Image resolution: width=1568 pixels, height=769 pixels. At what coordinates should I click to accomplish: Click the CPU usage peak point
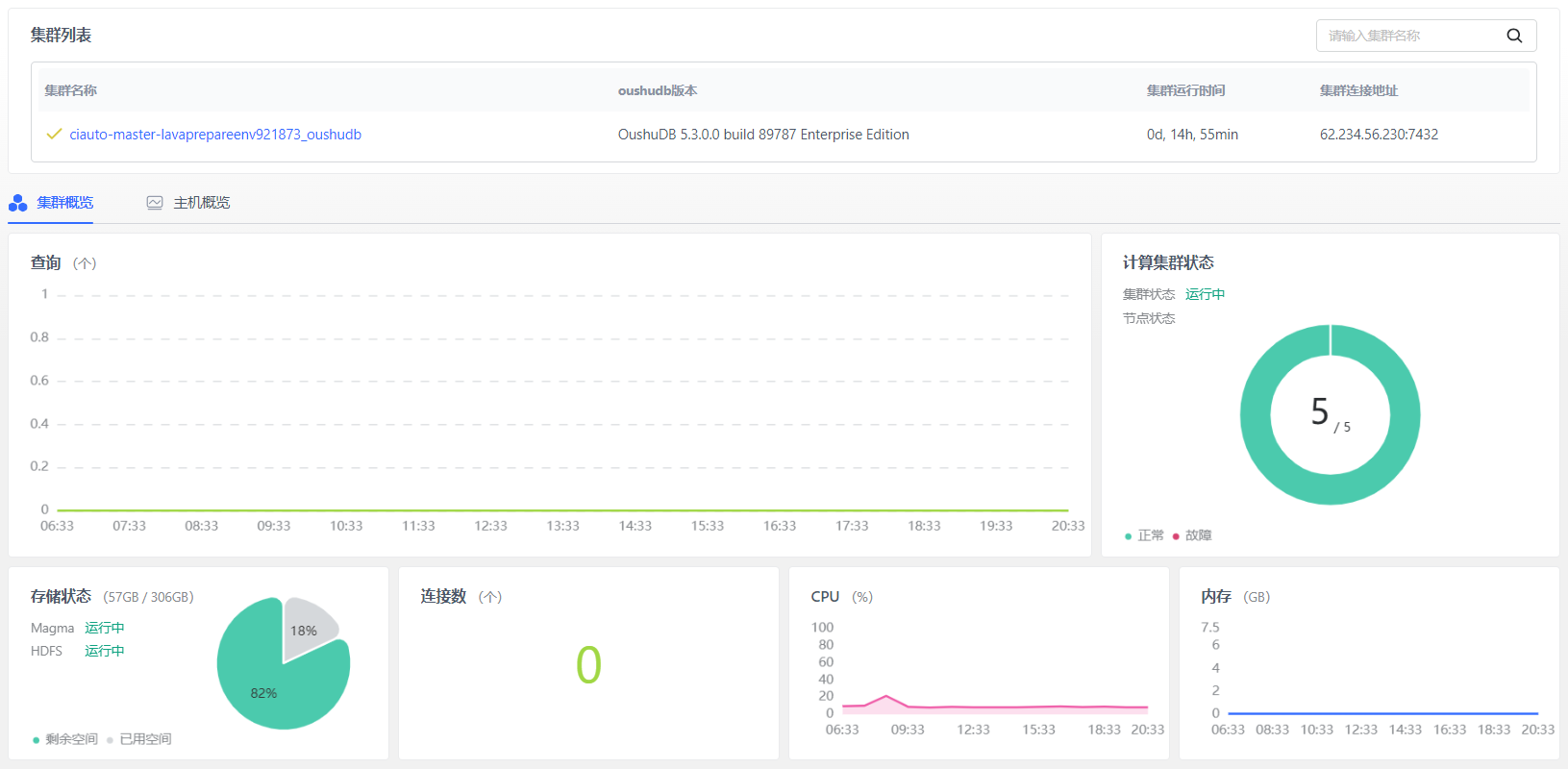coord(886,696)
